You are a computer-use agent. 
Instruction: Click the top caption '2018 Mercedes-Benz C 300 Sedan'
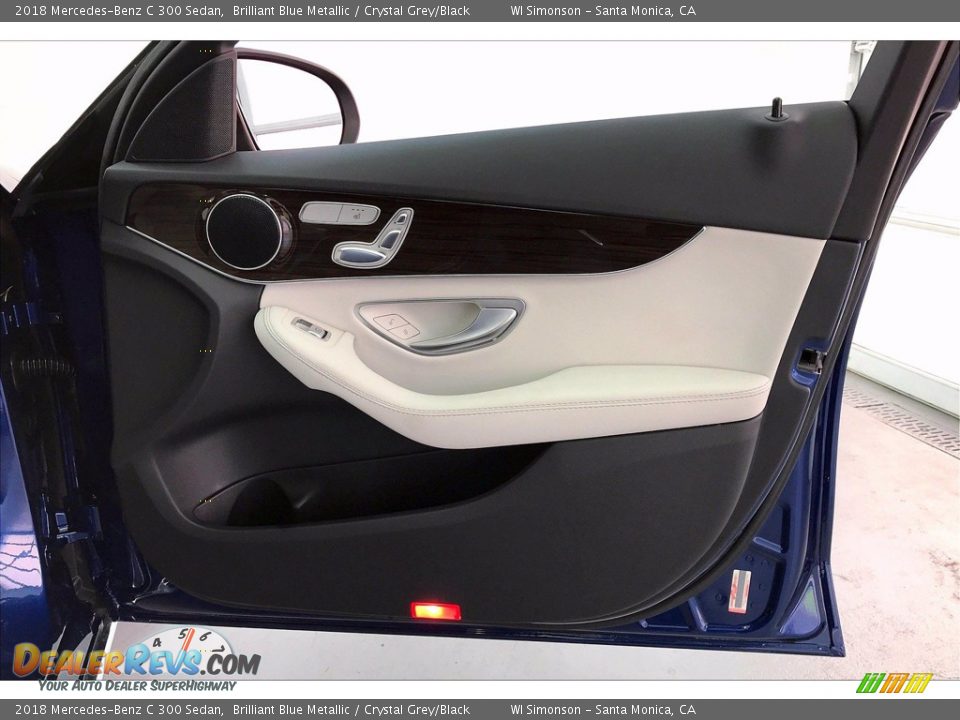click(119, 11)
